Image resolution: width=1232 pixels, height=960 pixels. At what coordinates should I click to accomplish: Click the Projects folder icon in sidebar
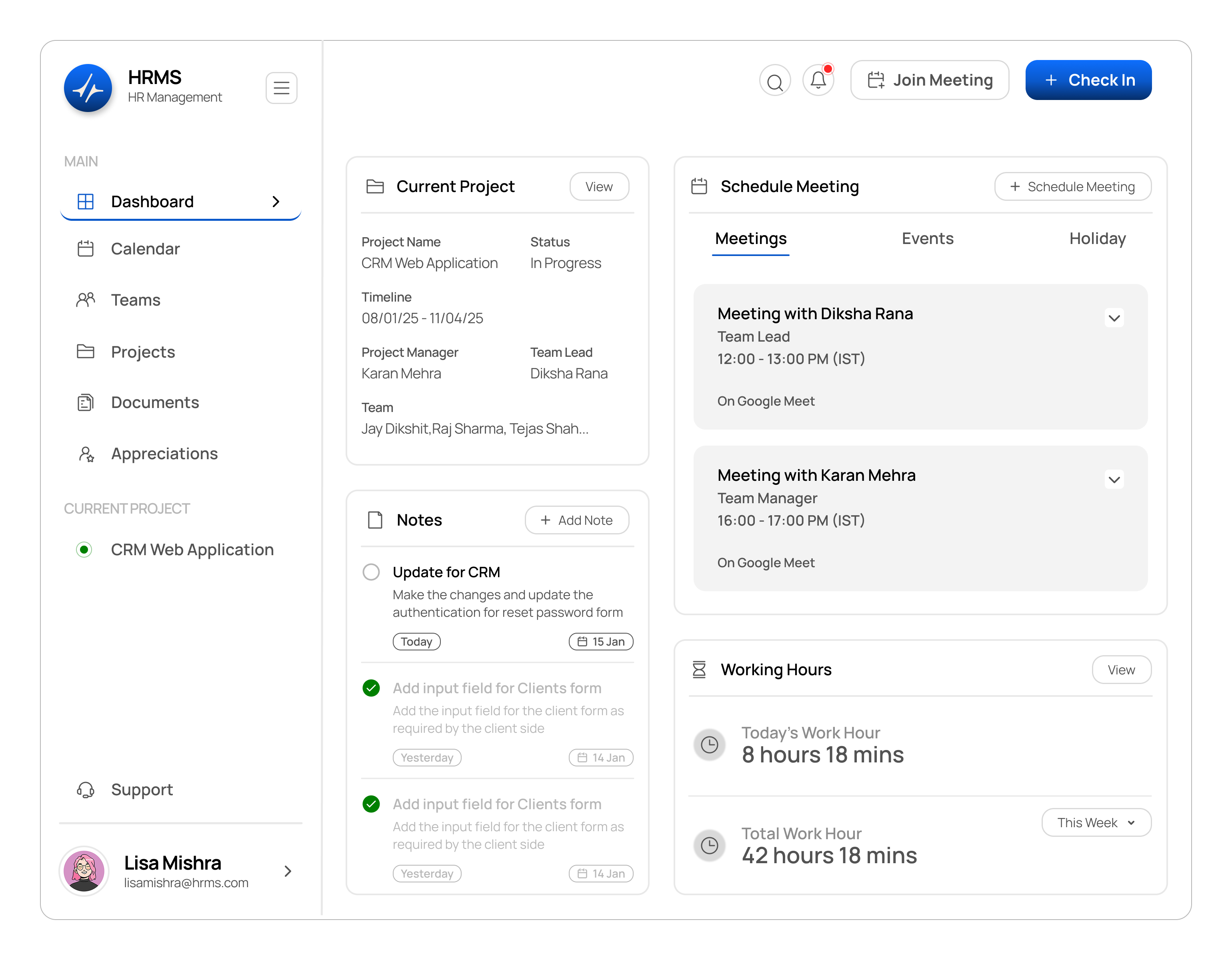(x=85, y=351)
